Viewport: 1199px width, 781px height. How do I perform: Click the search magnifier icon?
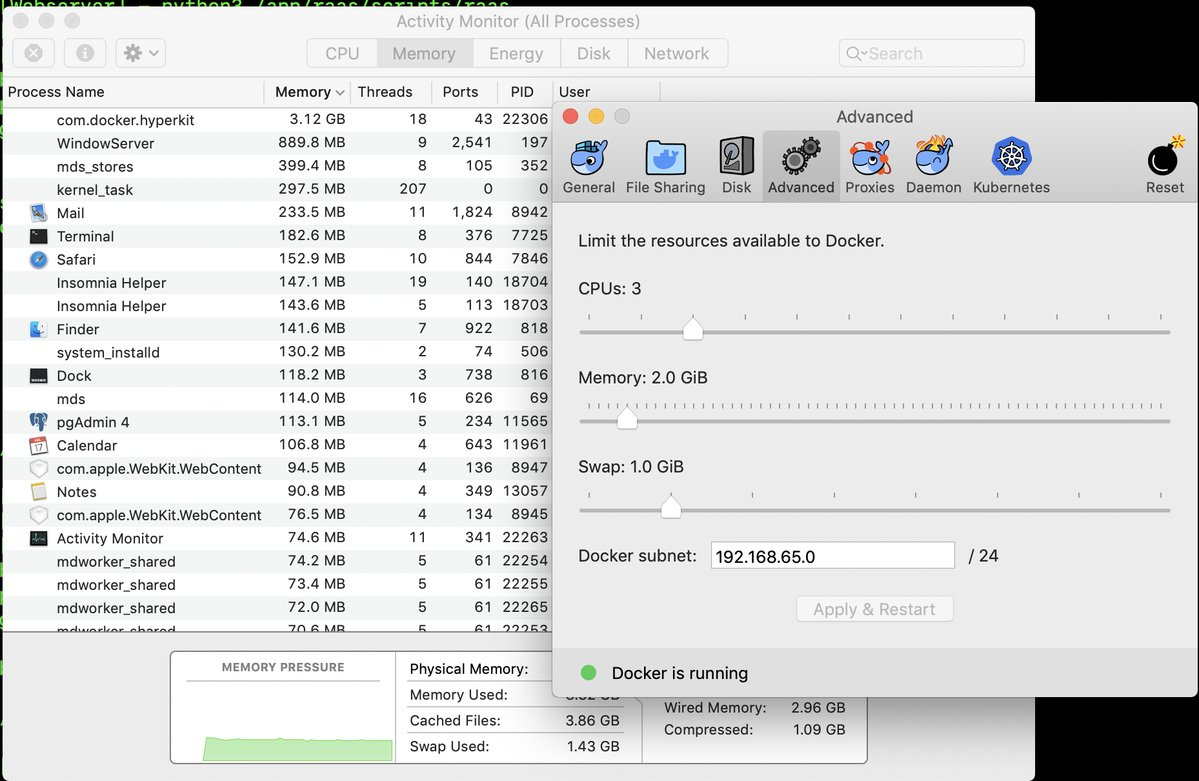pyautogui.click(x=856, y=54)
